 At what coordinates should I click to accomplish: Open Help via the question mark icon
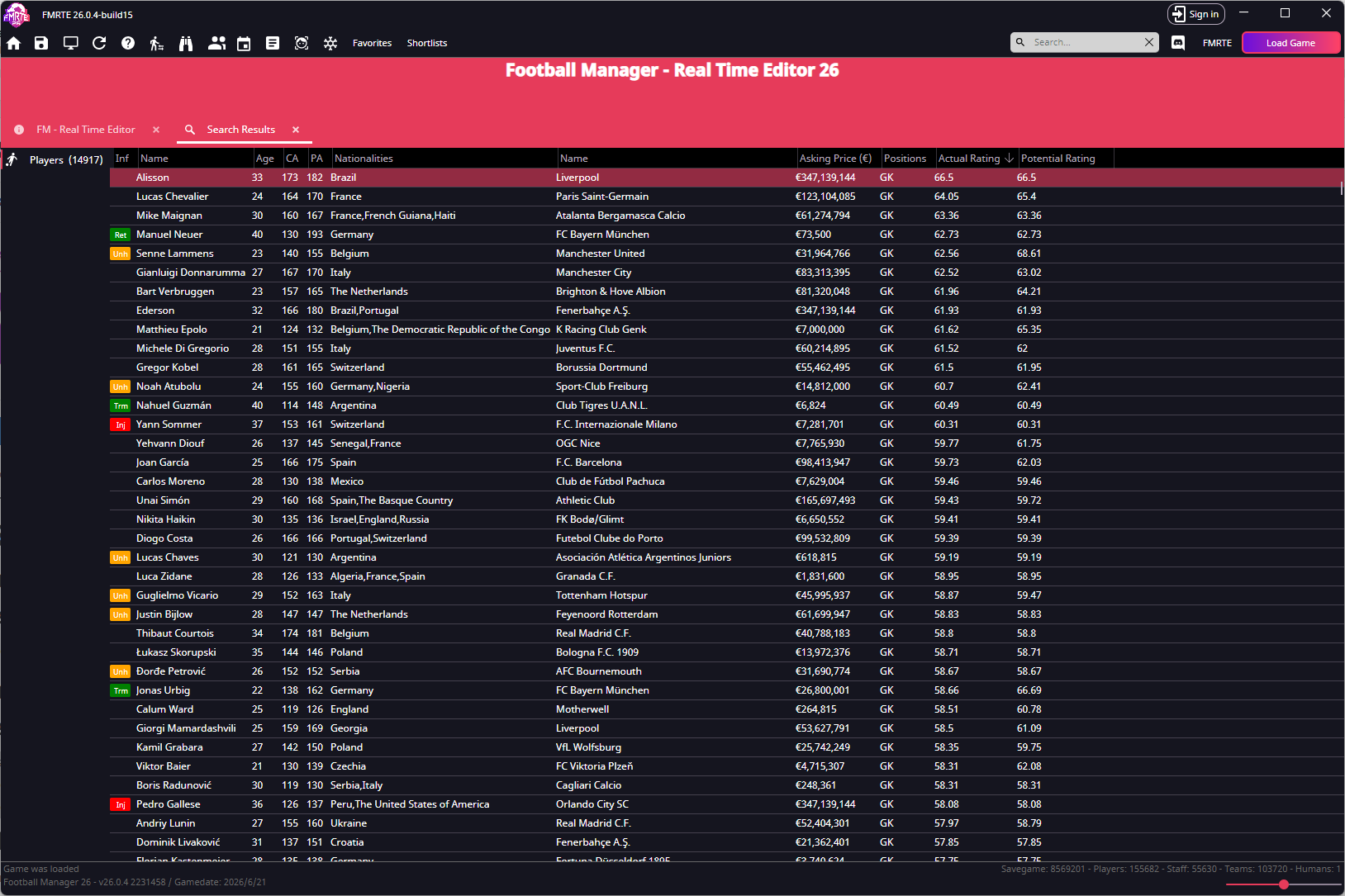[x=128, y=43]
